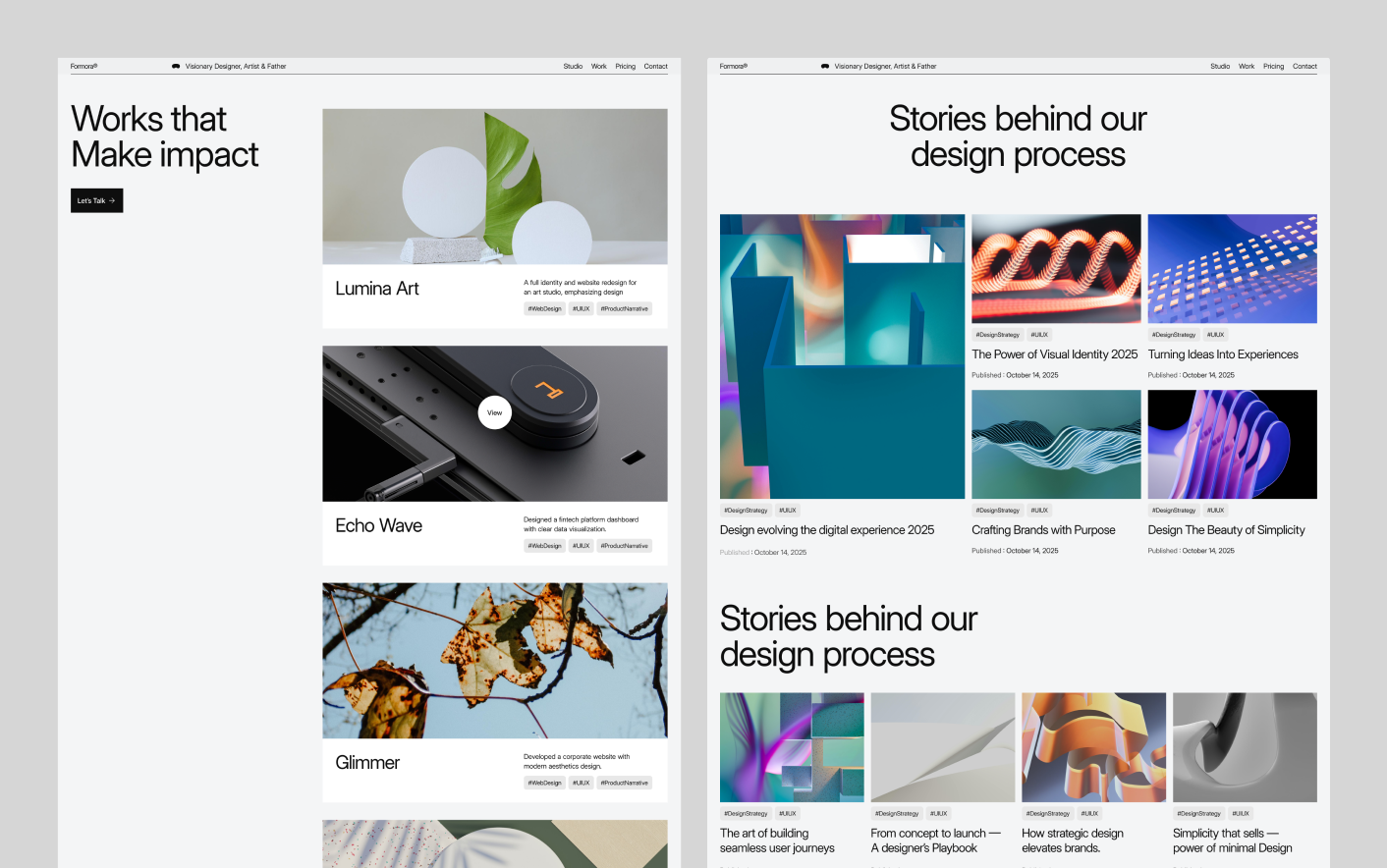This screenshot has height=868, width=1387.
Task: Open Pricing in the Works page navigation
Action: [625, 67]
